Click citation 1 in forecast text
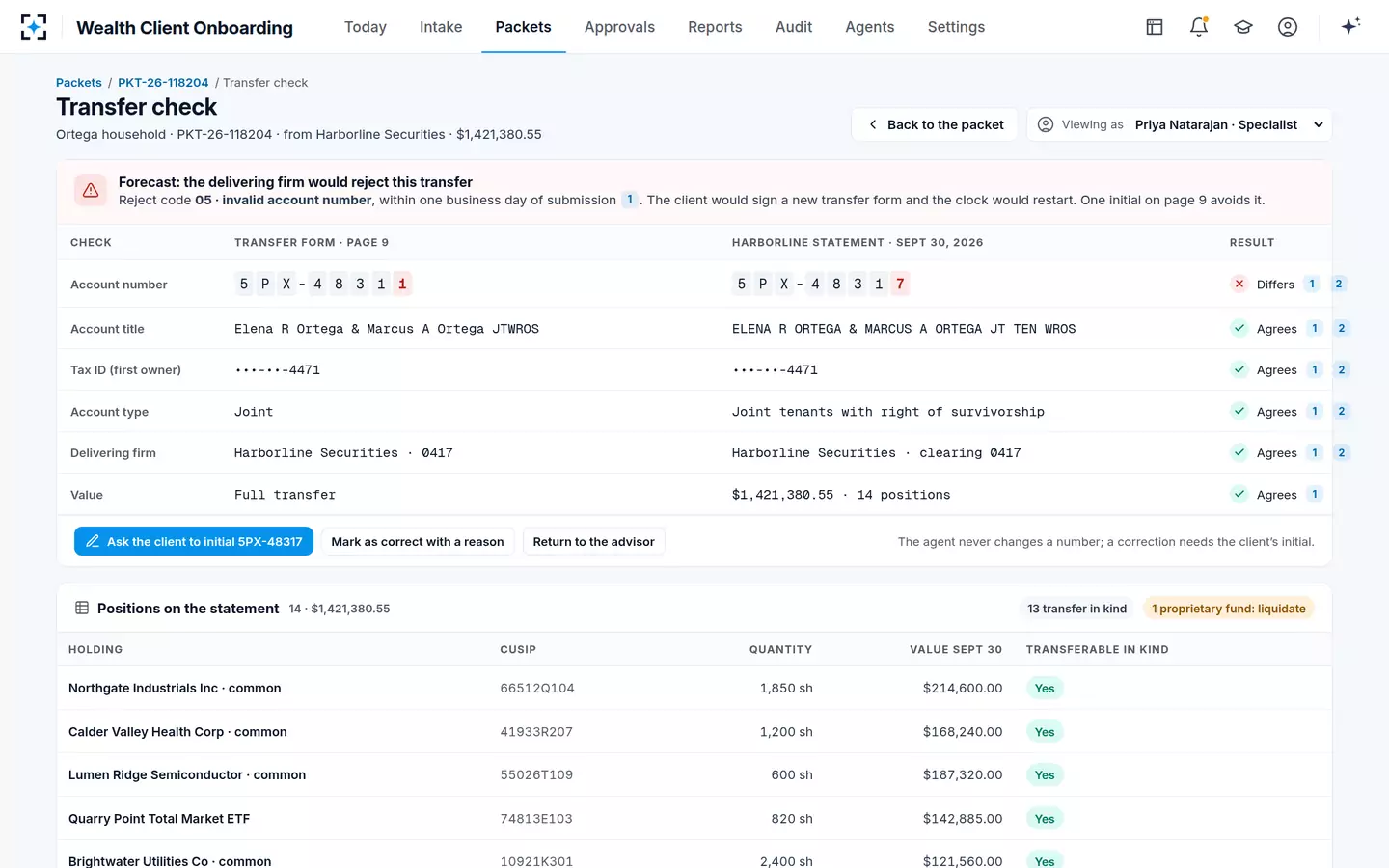Viewport: 1389px width, 868px height. pyautogui.click(x=630, y=200)
